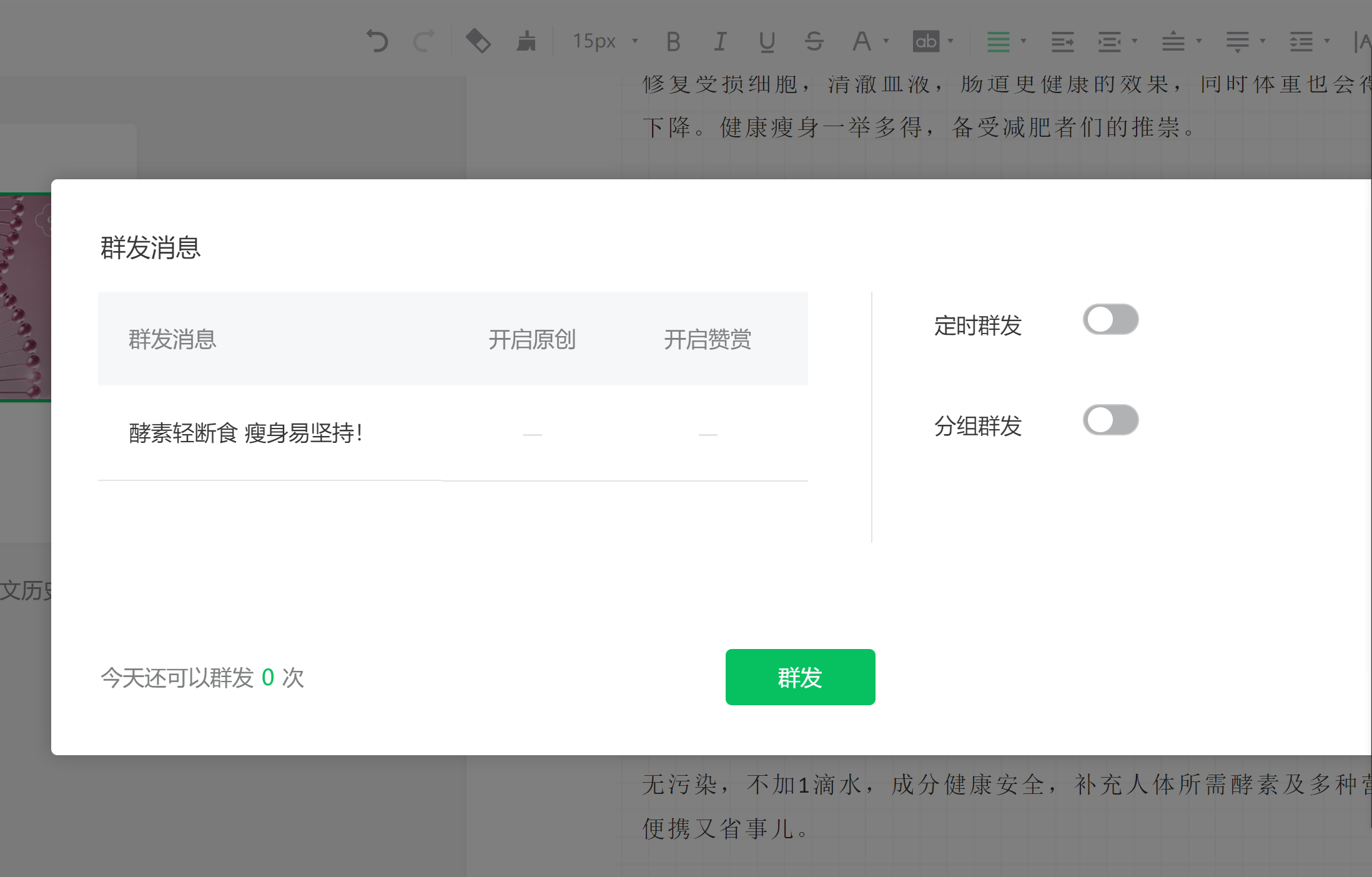Click the redo arrow icon
The width and height of the screenshot is (1372, 877).
pyautogui.click(x=423, y=42)
